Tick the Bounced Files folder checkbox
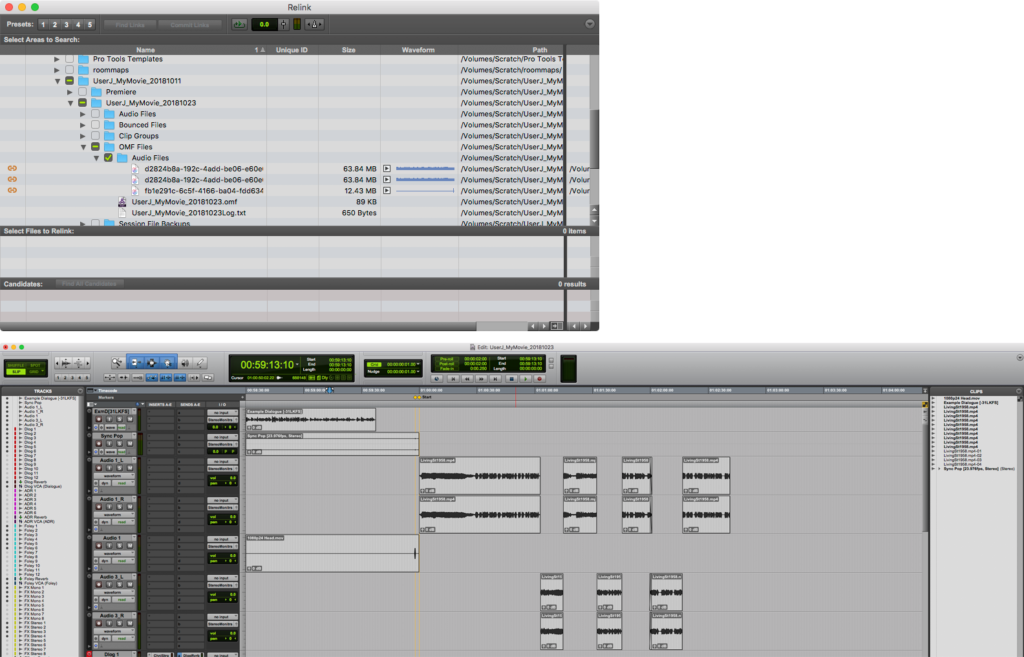1024x657 pixels. (x=95, y=125)
